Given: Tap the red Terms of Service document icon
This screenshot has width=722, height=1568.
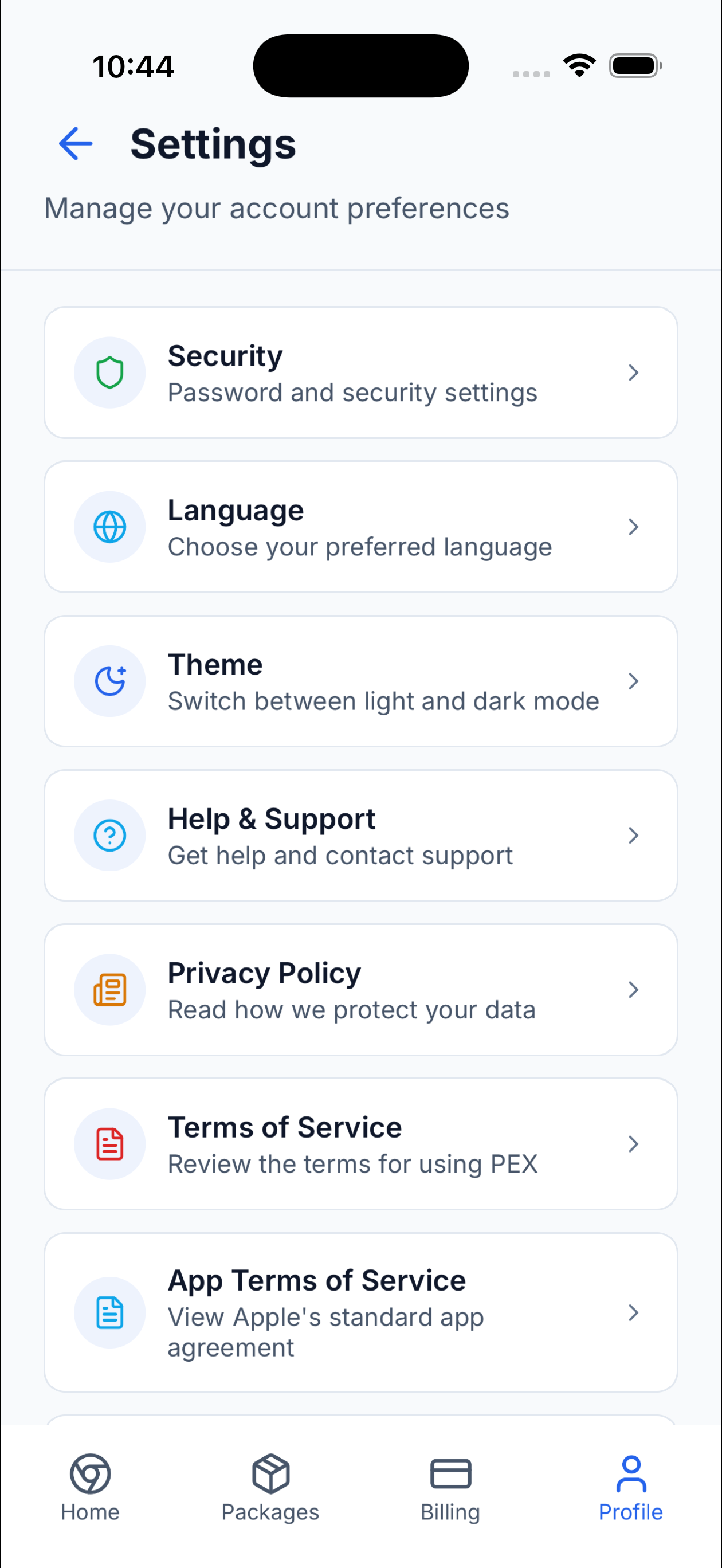Looking at the screenshot, I should [109, 1144].
